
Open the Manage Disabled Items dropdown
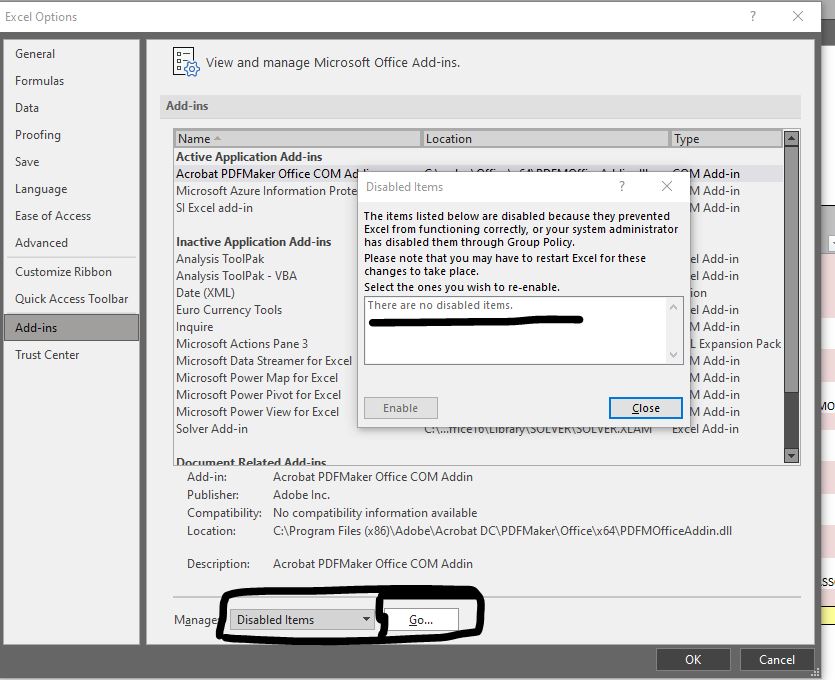tap(302, 620)
